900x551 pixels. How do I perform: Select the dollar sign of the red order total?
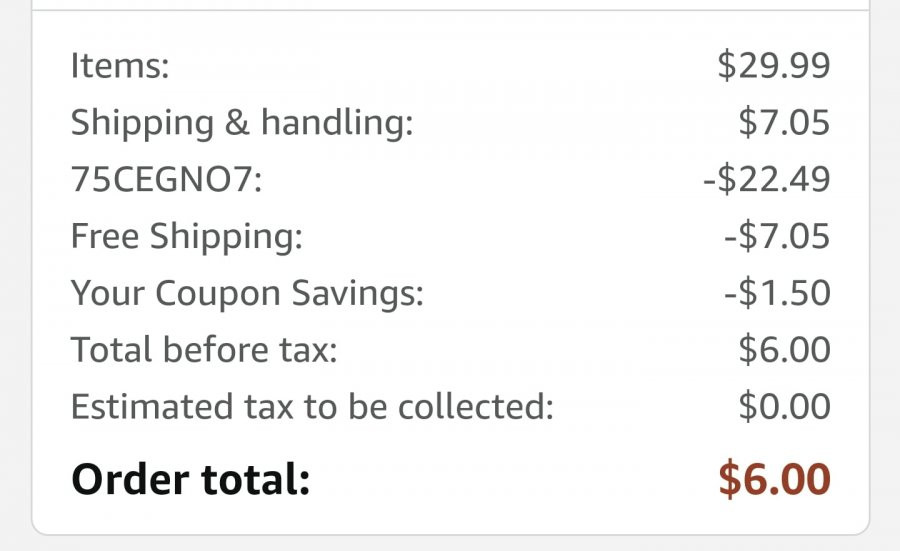pyautogui.click(x=730, y=478)
